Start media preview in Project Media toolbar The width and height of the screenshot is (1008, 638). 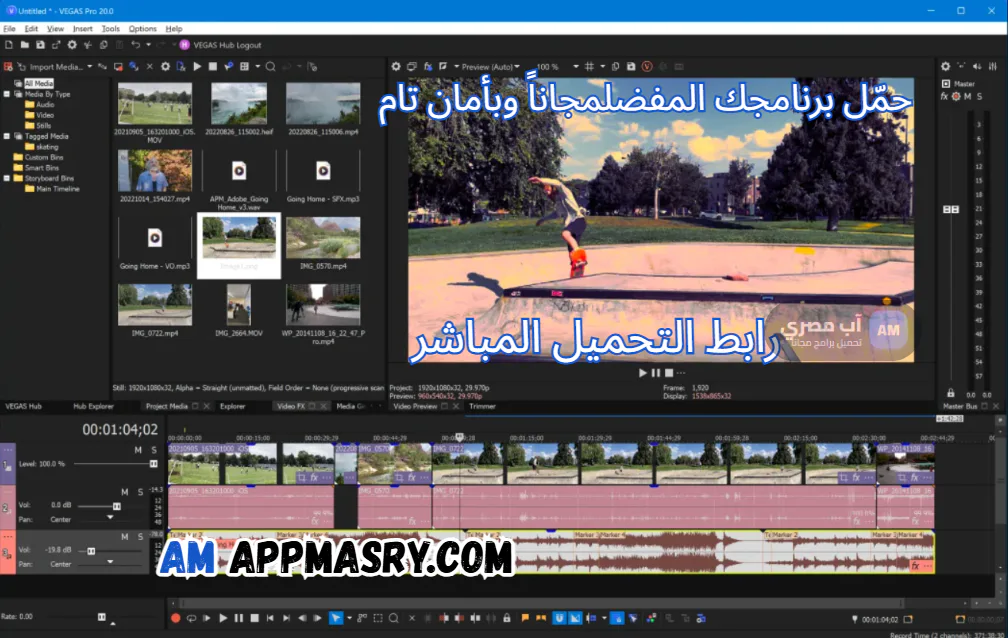(197, 66)
